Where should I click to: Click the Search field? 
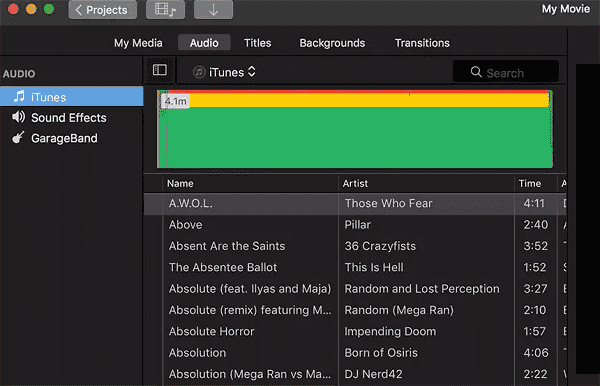click(505, 72)
